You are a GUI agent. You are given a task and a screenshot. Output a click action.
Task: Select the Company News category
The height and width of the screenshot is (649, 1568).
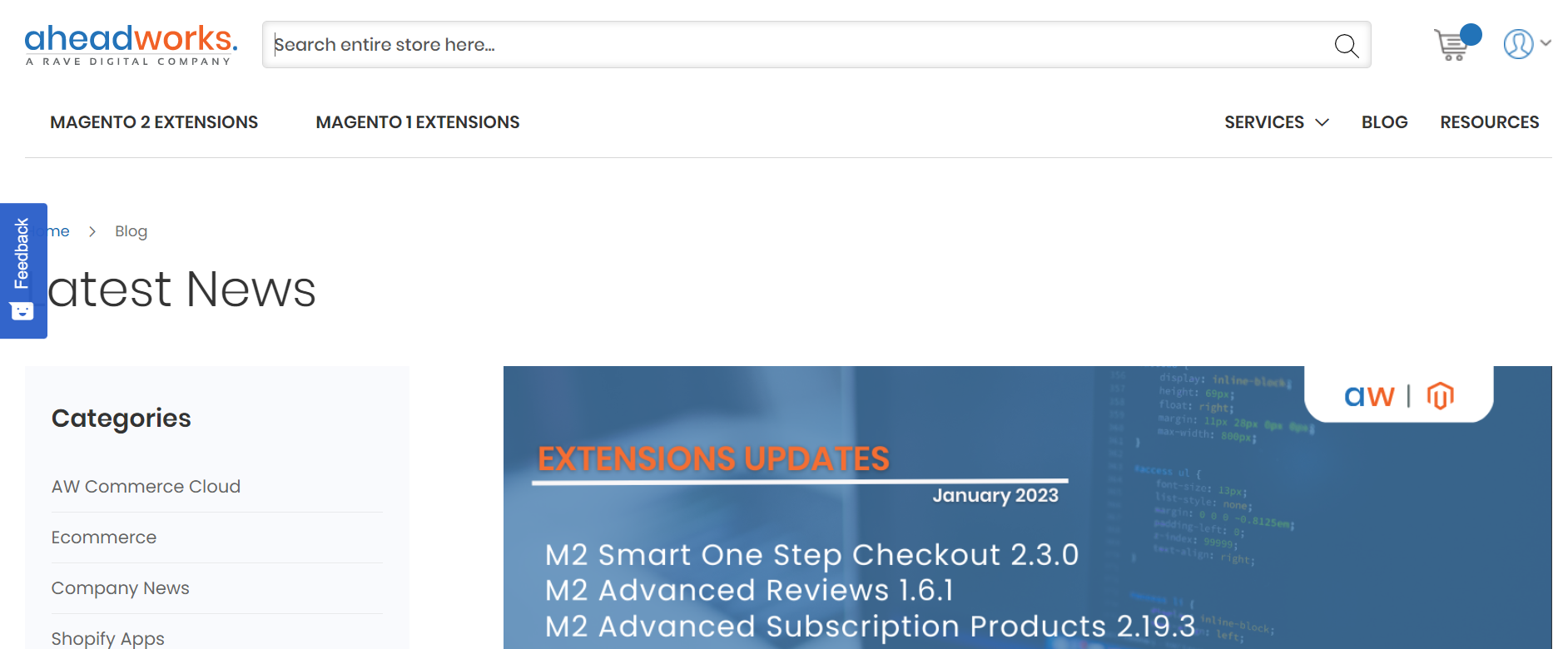click(121, 588)
